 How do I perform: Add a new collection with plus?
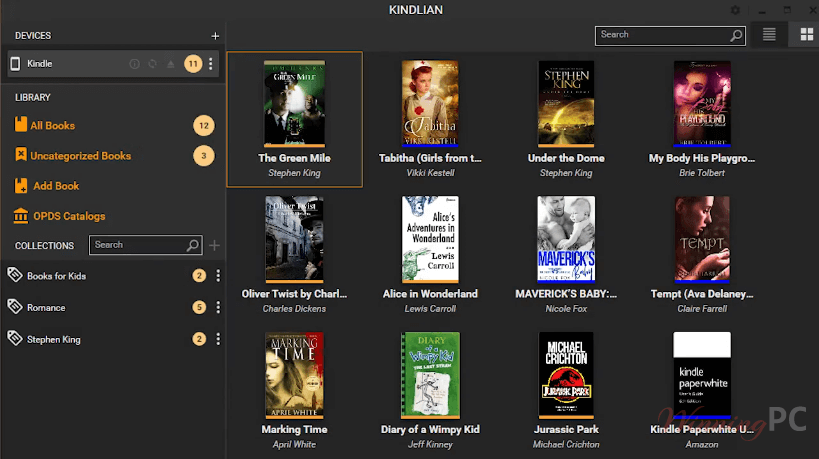214,245
